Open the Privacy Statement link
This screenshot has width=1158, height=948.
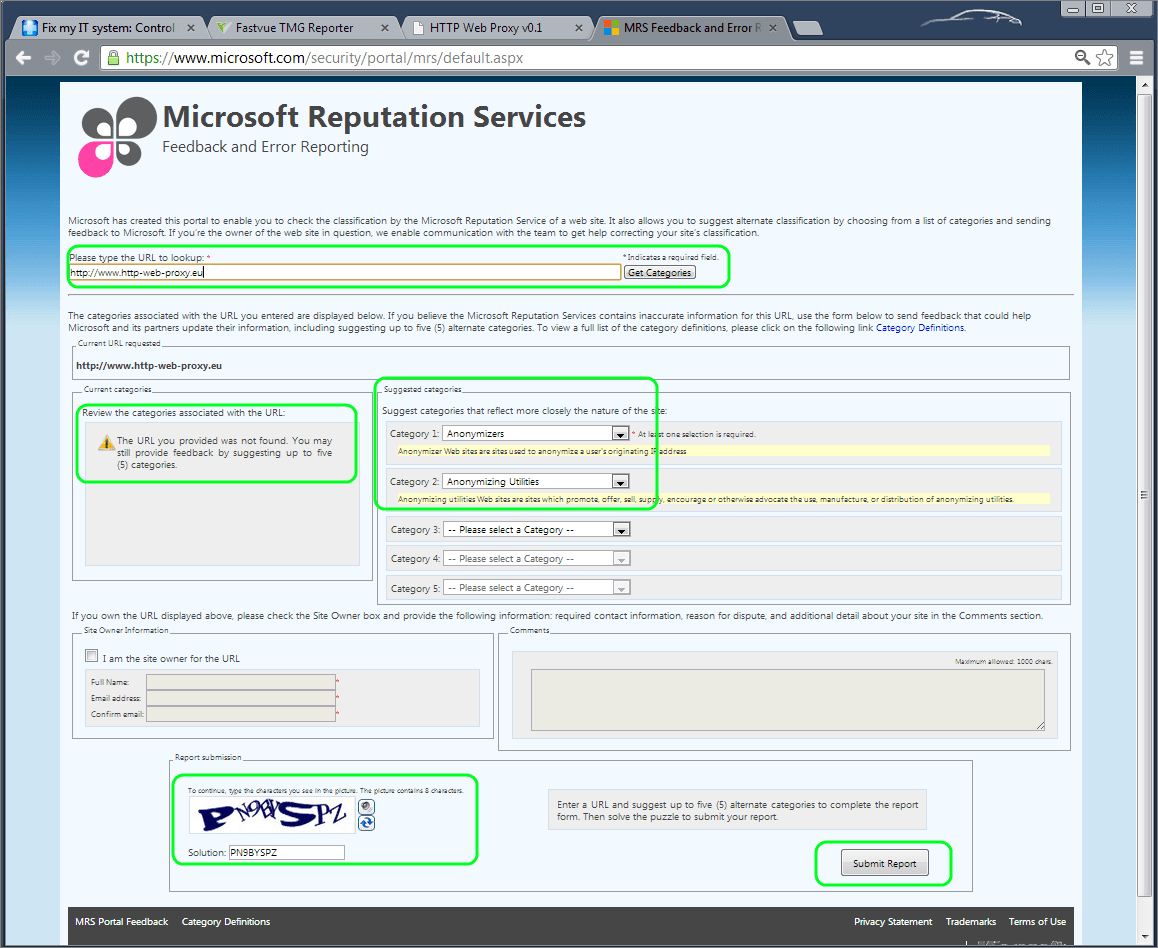(x=893, y=921)
